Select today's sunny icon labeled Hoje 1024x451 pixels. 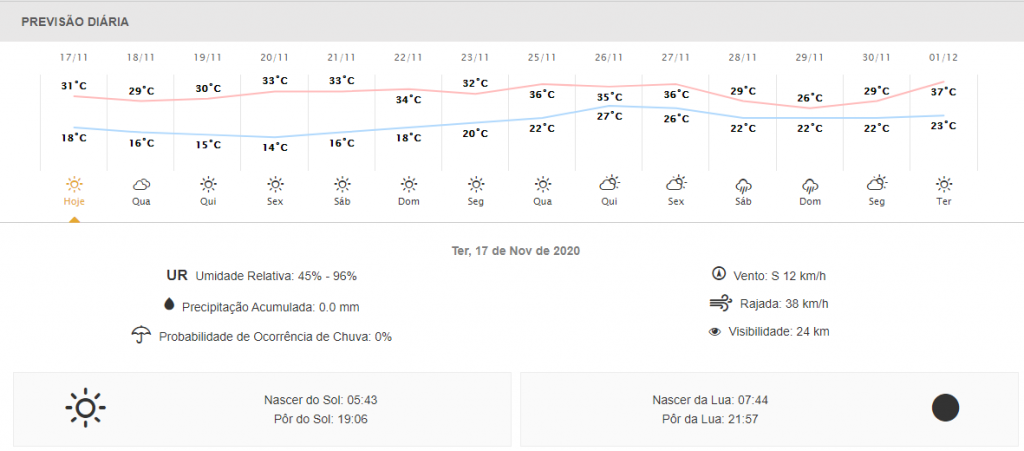click(x=74, y=183)
